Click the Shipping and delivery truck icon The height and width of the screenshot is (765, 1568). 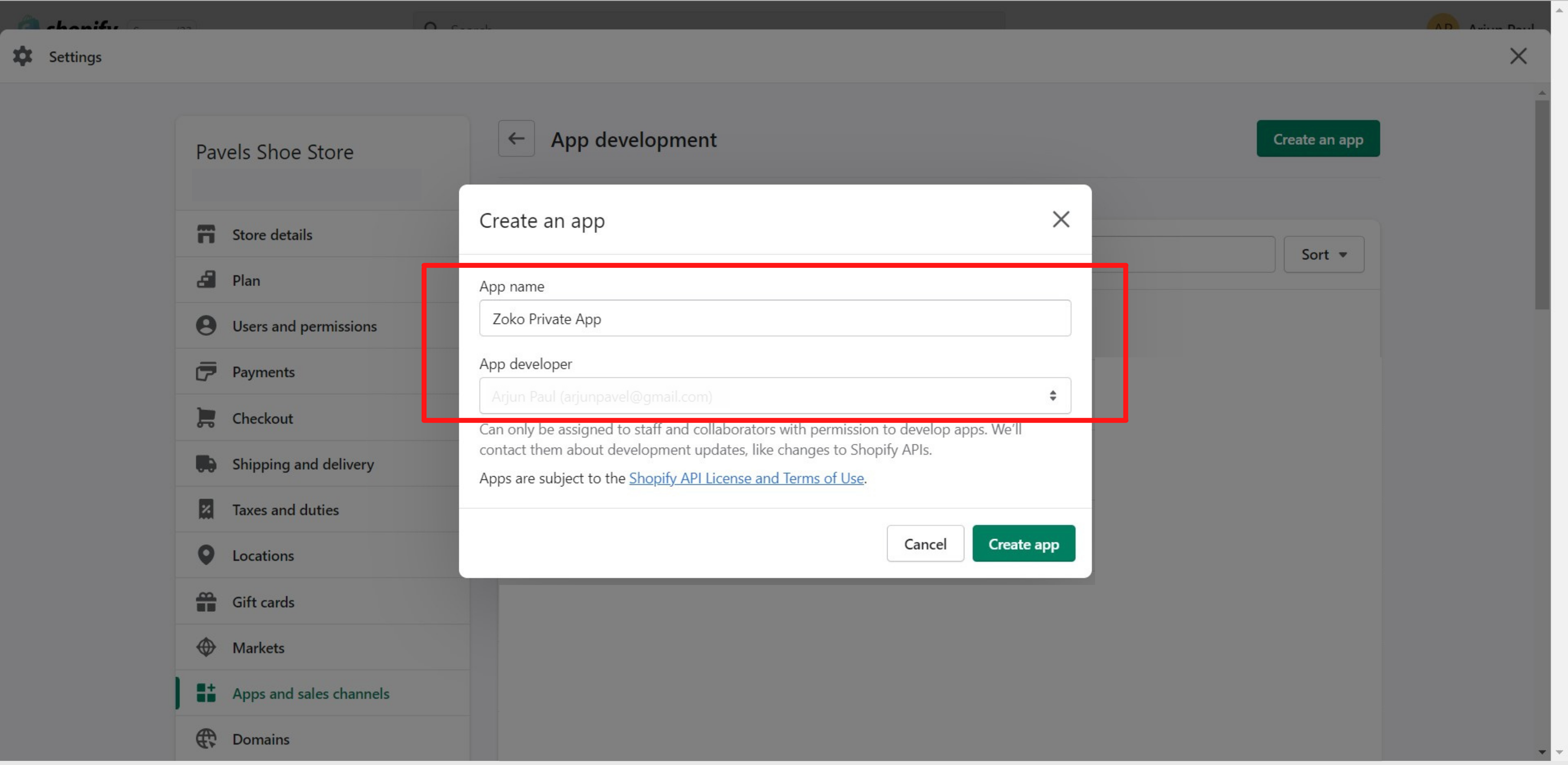[x=206, y=463]
